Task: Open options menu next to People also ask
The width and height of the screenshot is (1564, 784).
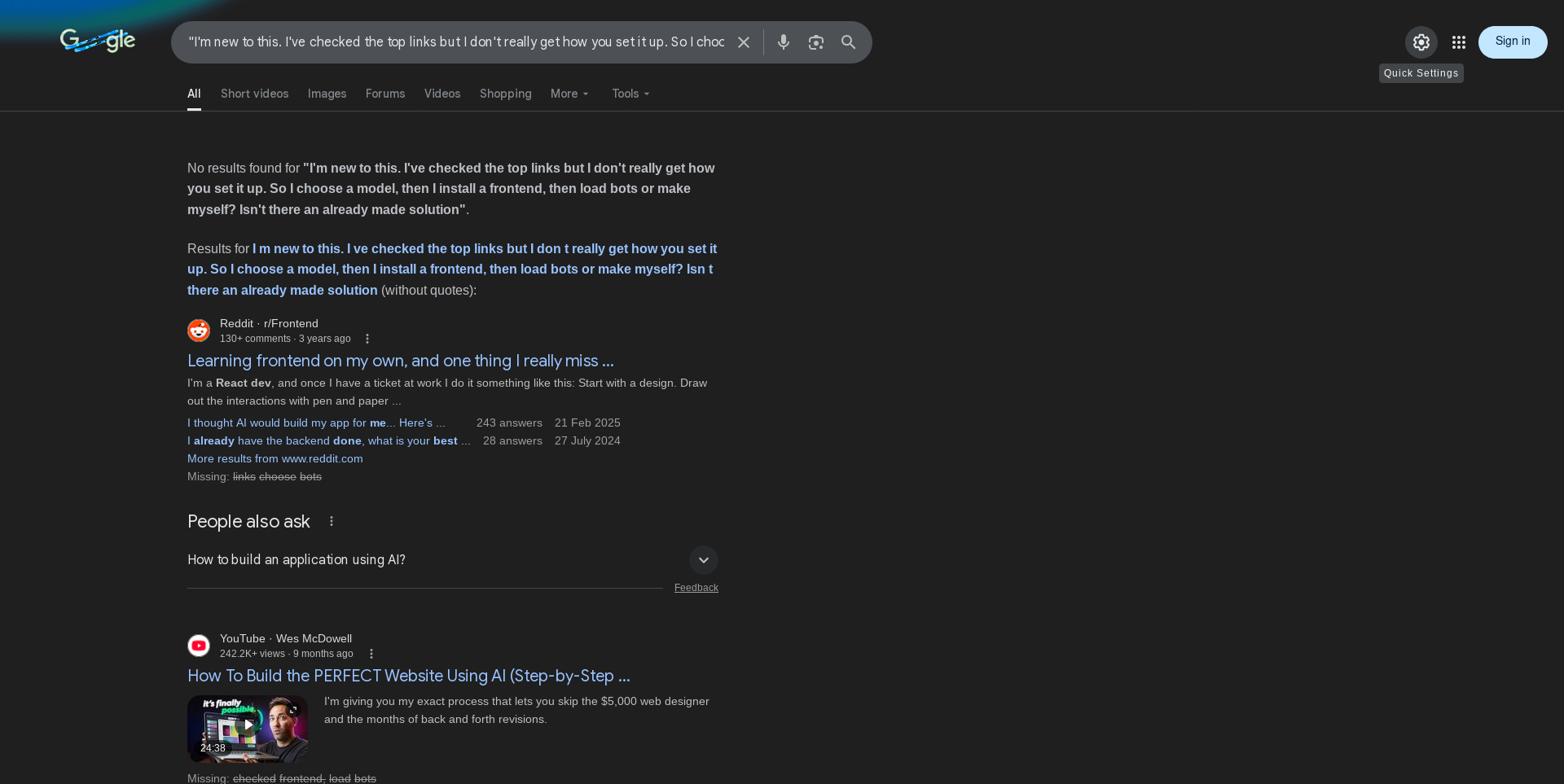Action: coord(332,521)
